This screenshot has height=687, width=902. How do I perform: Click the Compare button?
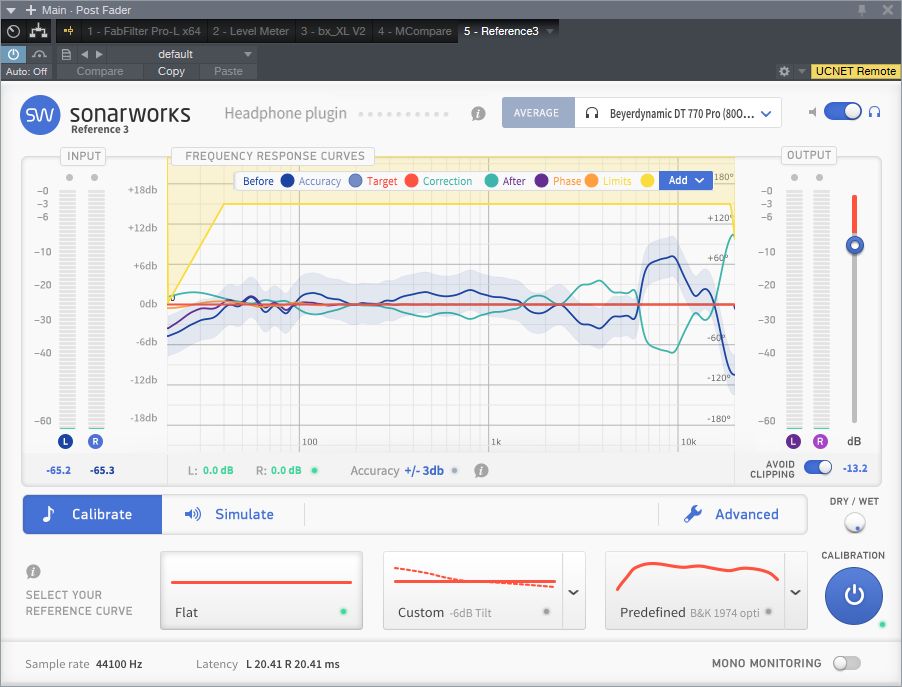click(x=100, y=71)
